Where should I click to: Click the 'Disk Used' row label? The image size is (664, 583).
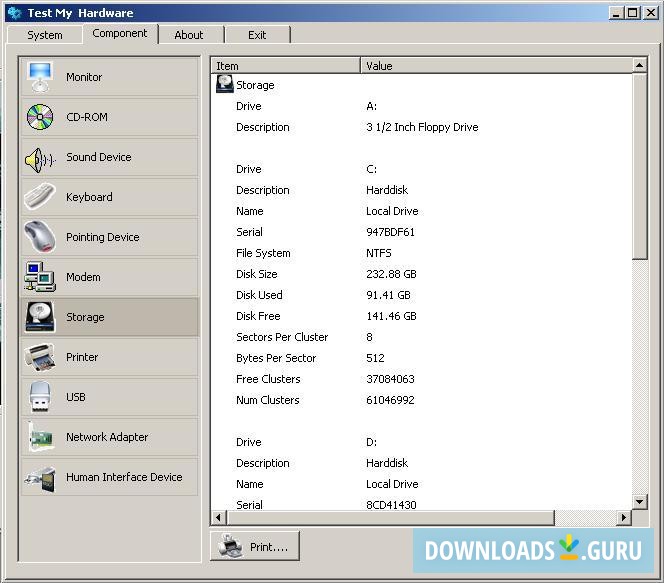[259, 295]
